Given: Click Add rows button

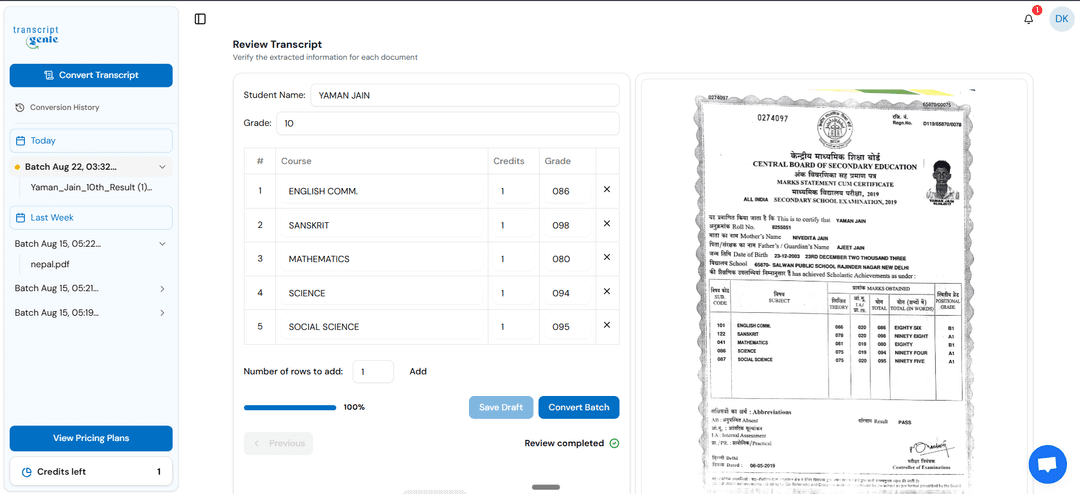Looking at the screenshot, I should pos(418,371).
